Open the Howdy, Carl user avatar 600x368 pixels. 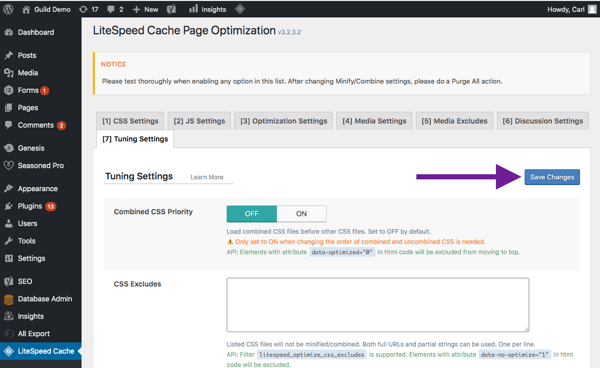click(x=592, y=9)
